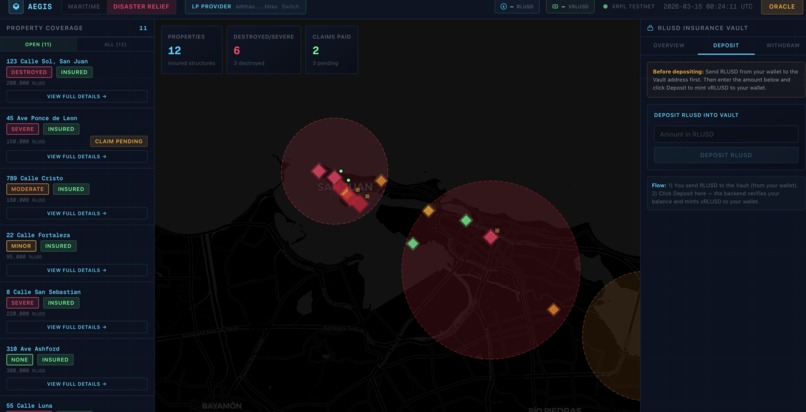806x412 pixels.
Task: Click the INSURED badge on 310 Ave Ashford
Action: coord(55,360)
